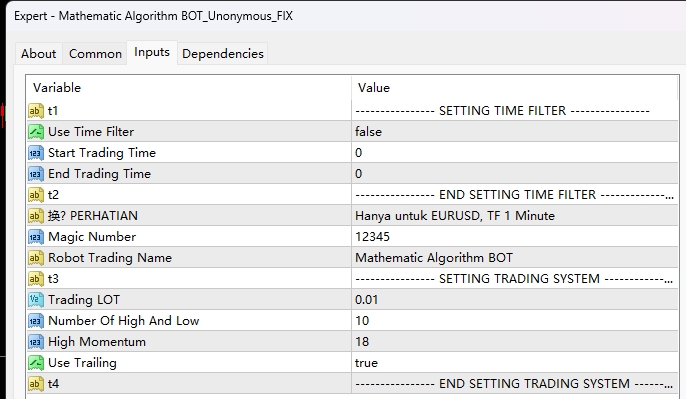Click the 'END SETTING TRADING SYSTEM' value of t4
Viewport: 686px width, 399px height.
[x=514, y=384]
